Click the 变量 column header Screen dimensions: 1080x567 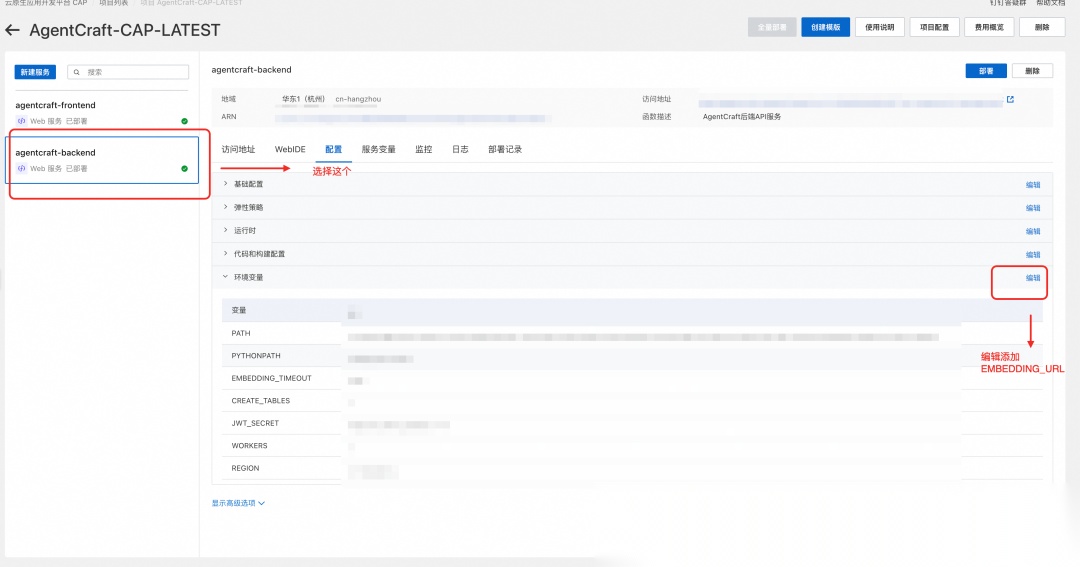coord(239,311)
